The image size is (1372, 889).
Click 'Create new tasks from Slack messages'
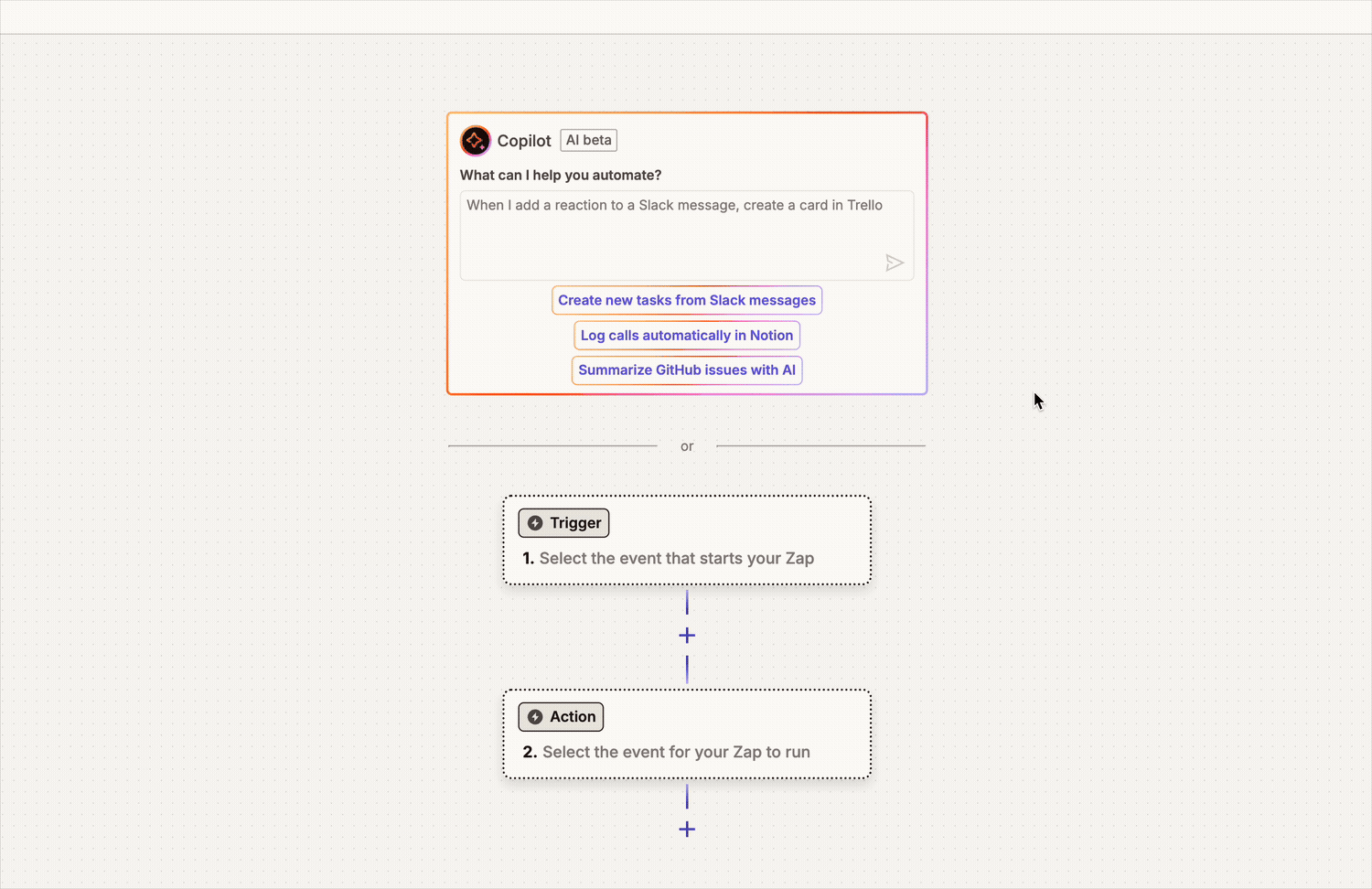[x=686, y=300]
